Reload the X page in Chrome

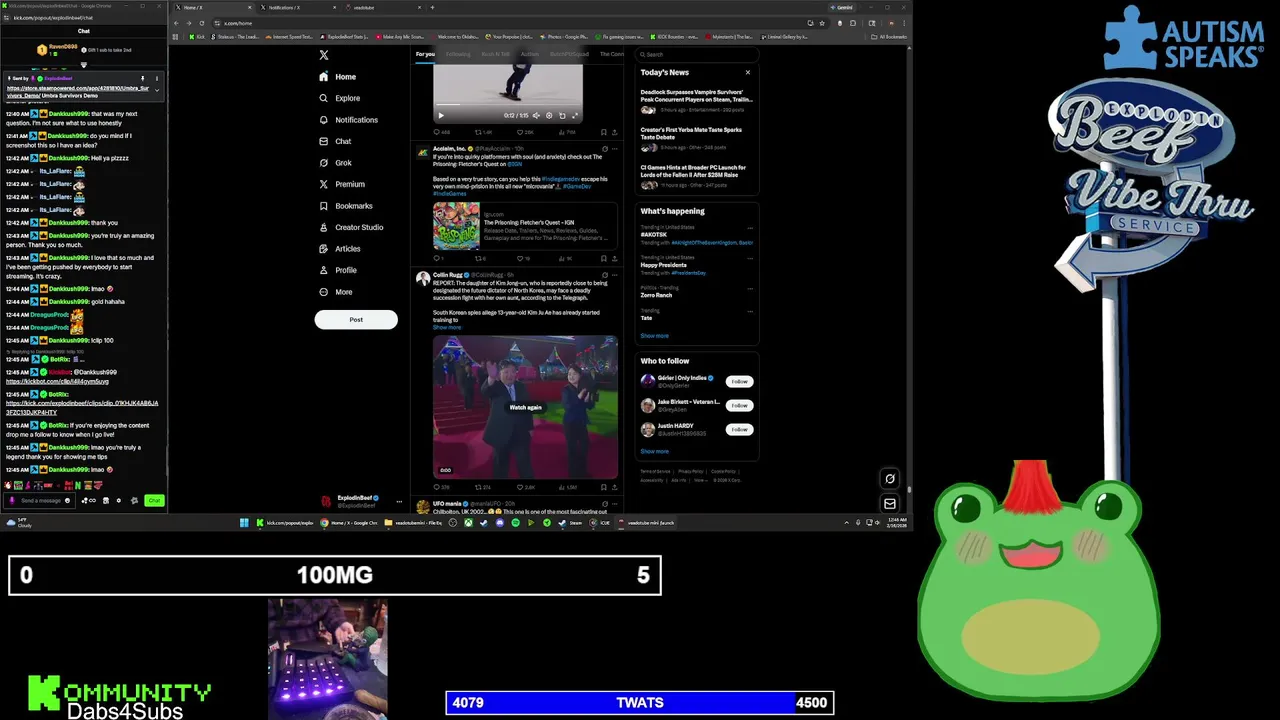202,22
